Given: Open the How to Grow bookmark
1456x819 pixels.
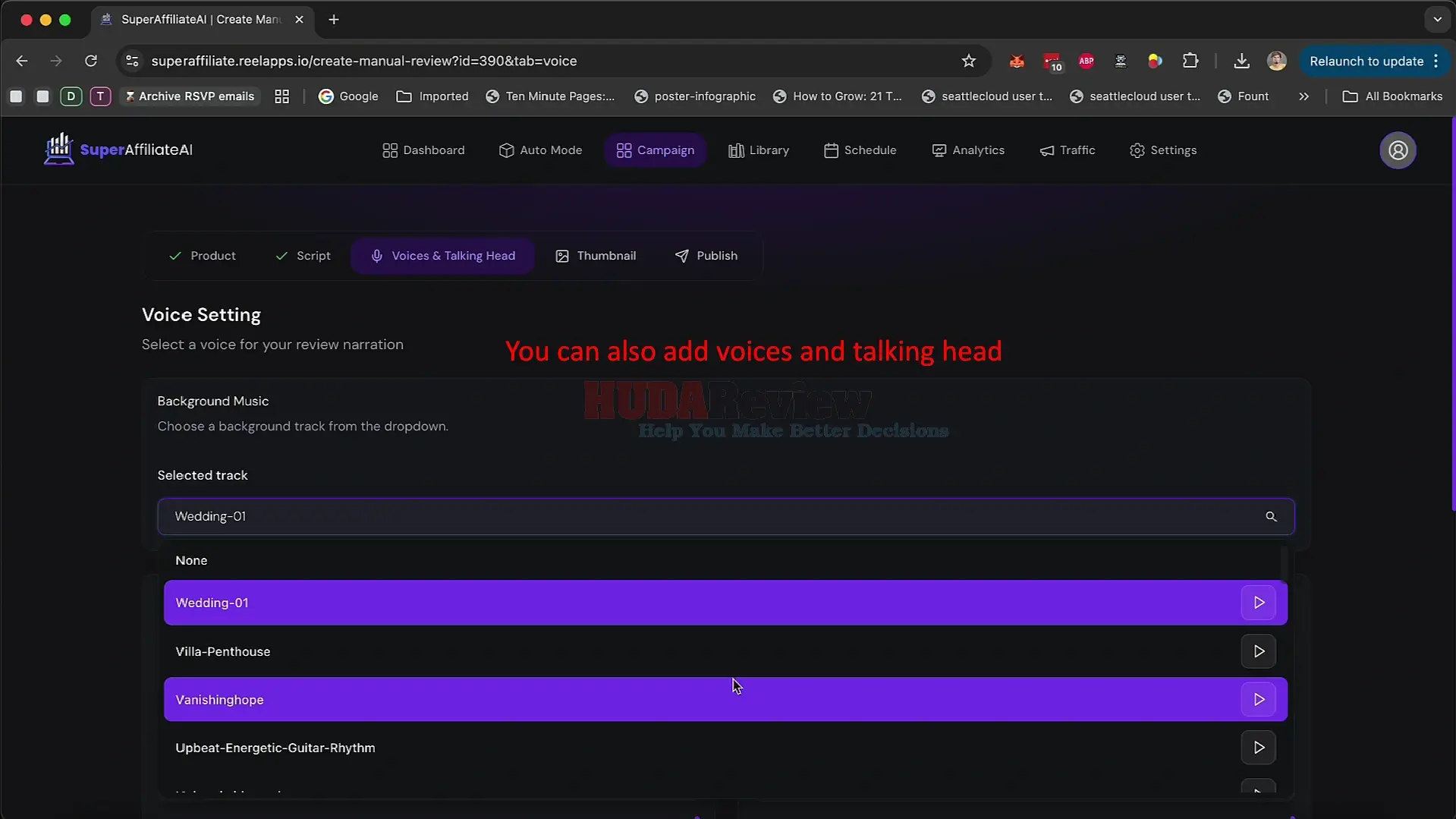Looking at the screenshot, I should click(837, 96).
